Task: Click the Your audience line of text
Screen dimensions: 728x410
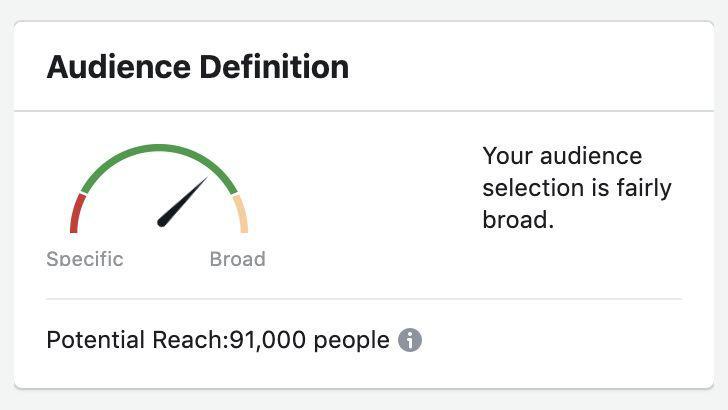Action: (562, 156)
